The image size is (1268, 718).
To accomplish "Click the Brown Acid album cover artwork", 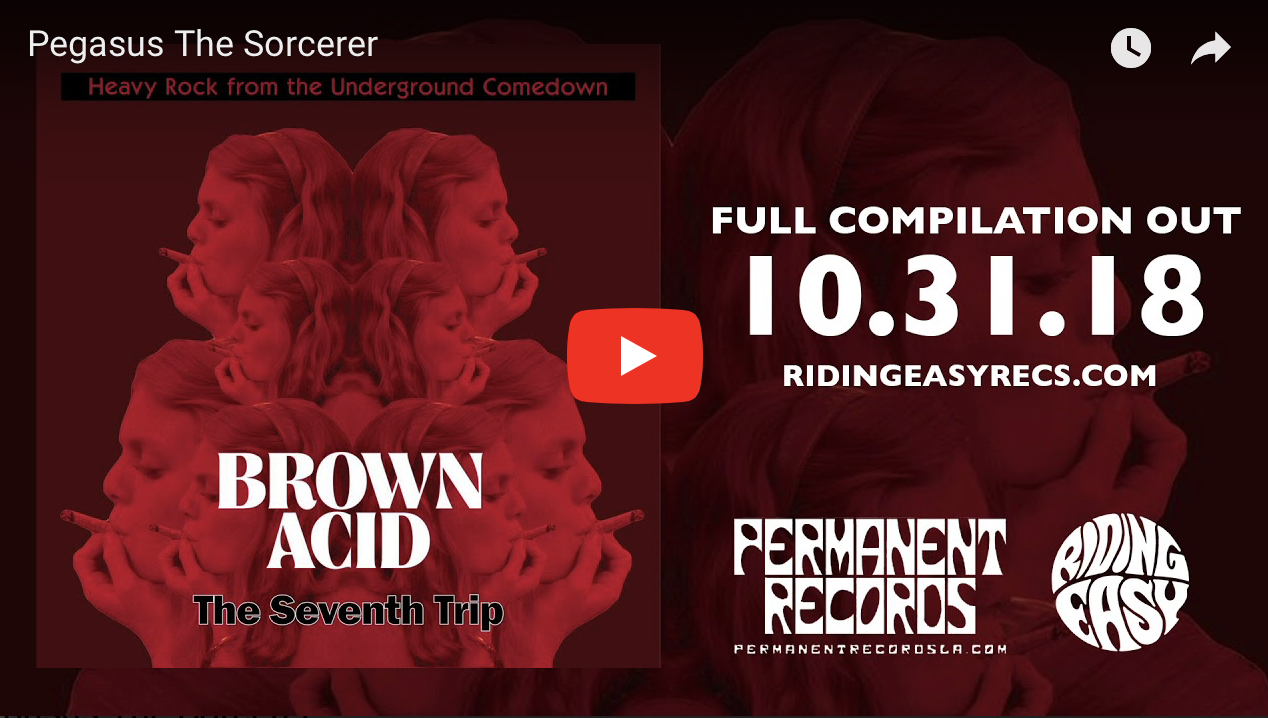I will click(x=348, y=355).
